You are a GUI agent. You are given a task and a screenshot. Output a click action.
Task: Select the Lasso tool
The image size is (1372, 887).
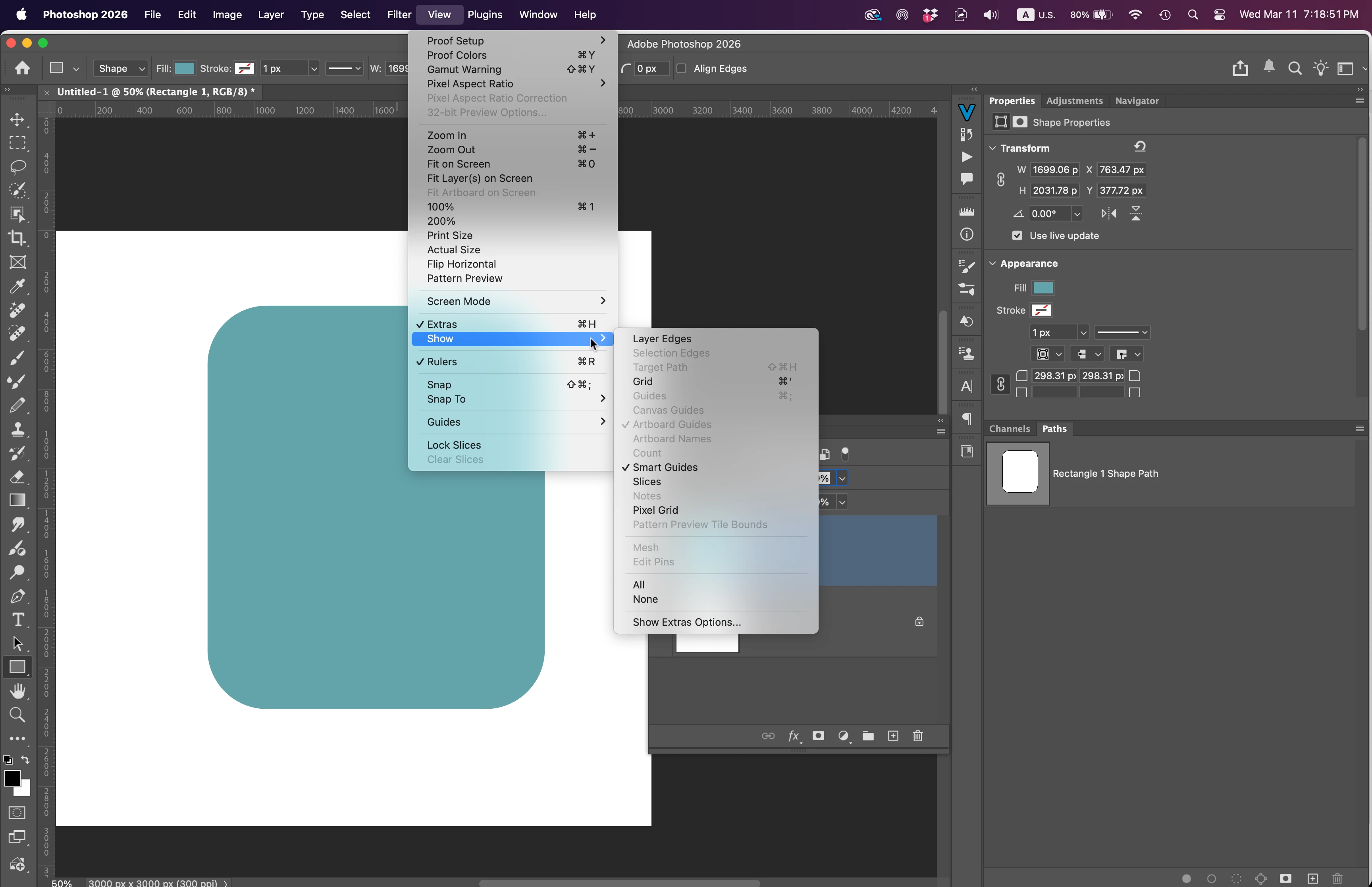tap(17, 167)
